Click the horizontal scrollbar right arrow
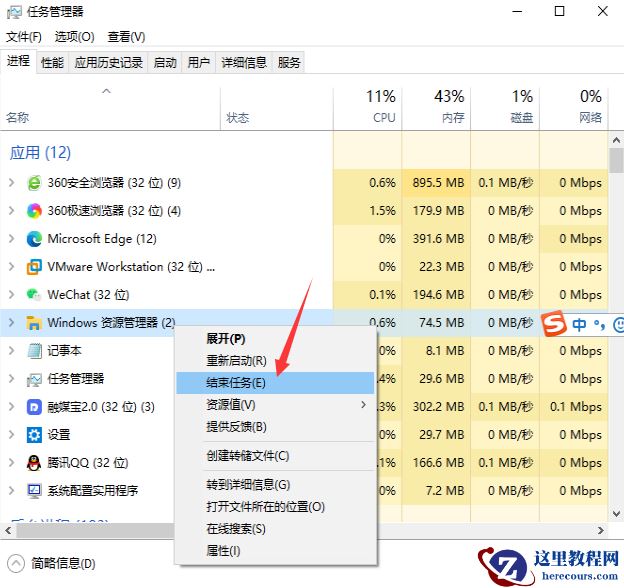624x588 pixels. coord(601,530)
